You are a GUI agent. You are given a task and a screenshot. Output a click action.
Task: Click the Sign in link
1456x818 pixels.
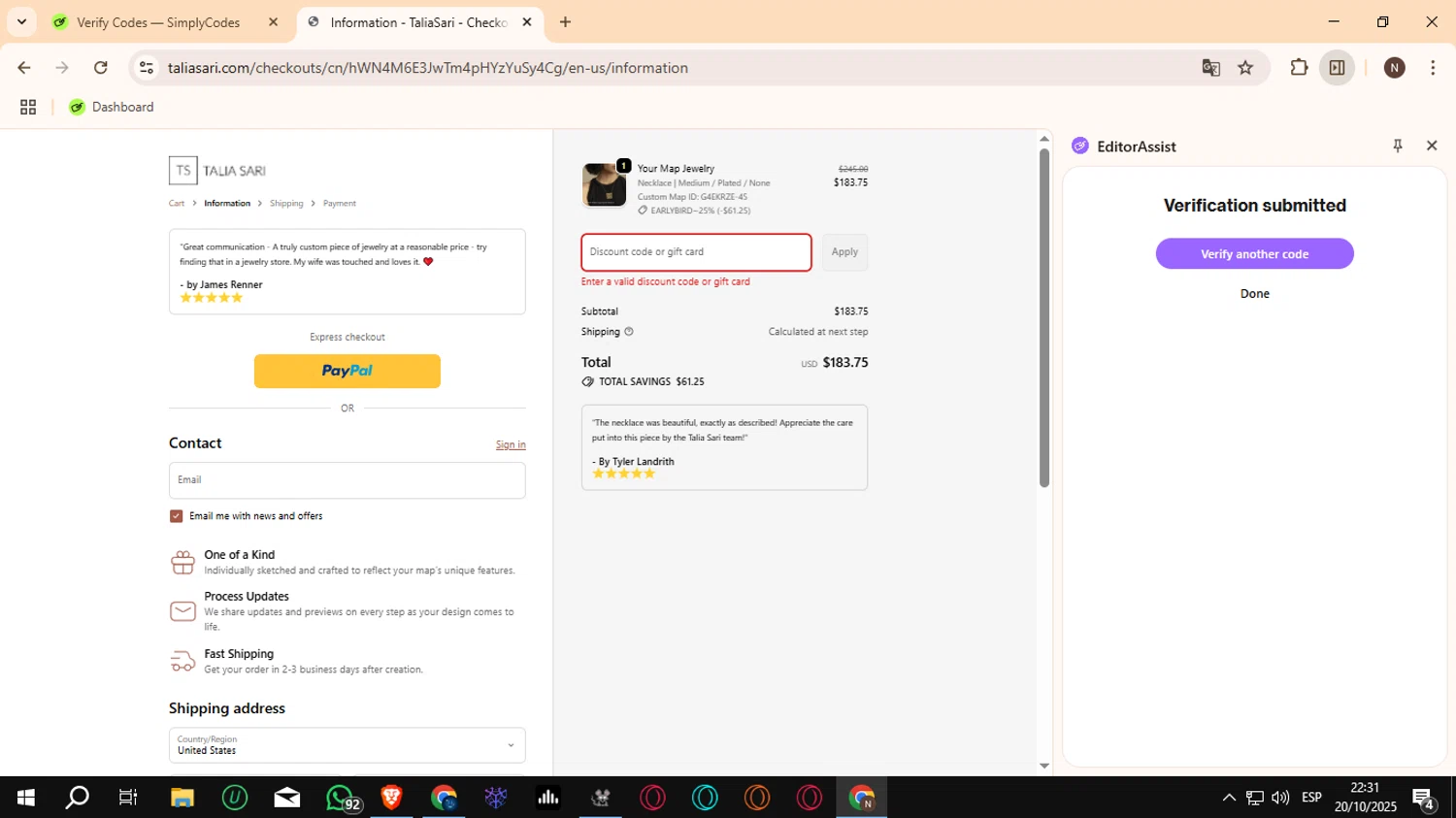[511, 444]
